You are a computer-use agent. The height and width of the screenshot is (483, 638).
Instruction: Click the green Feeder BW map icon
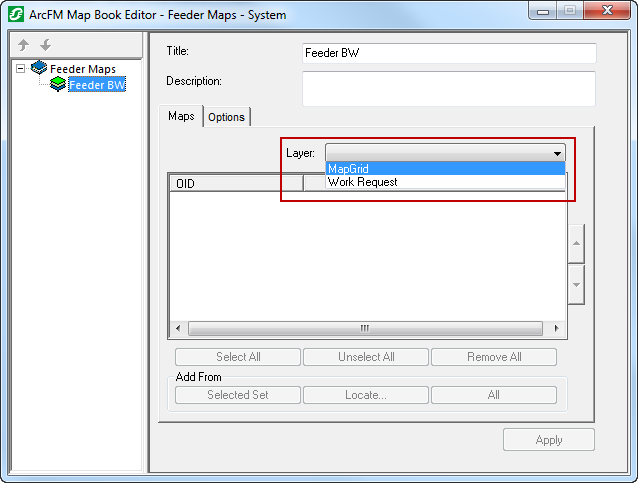(x=58, y=85)
